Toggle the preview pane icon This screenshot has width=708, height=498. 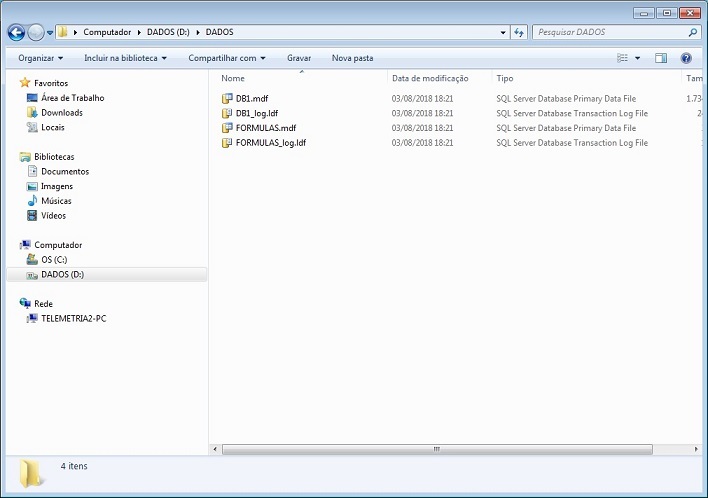661,58
